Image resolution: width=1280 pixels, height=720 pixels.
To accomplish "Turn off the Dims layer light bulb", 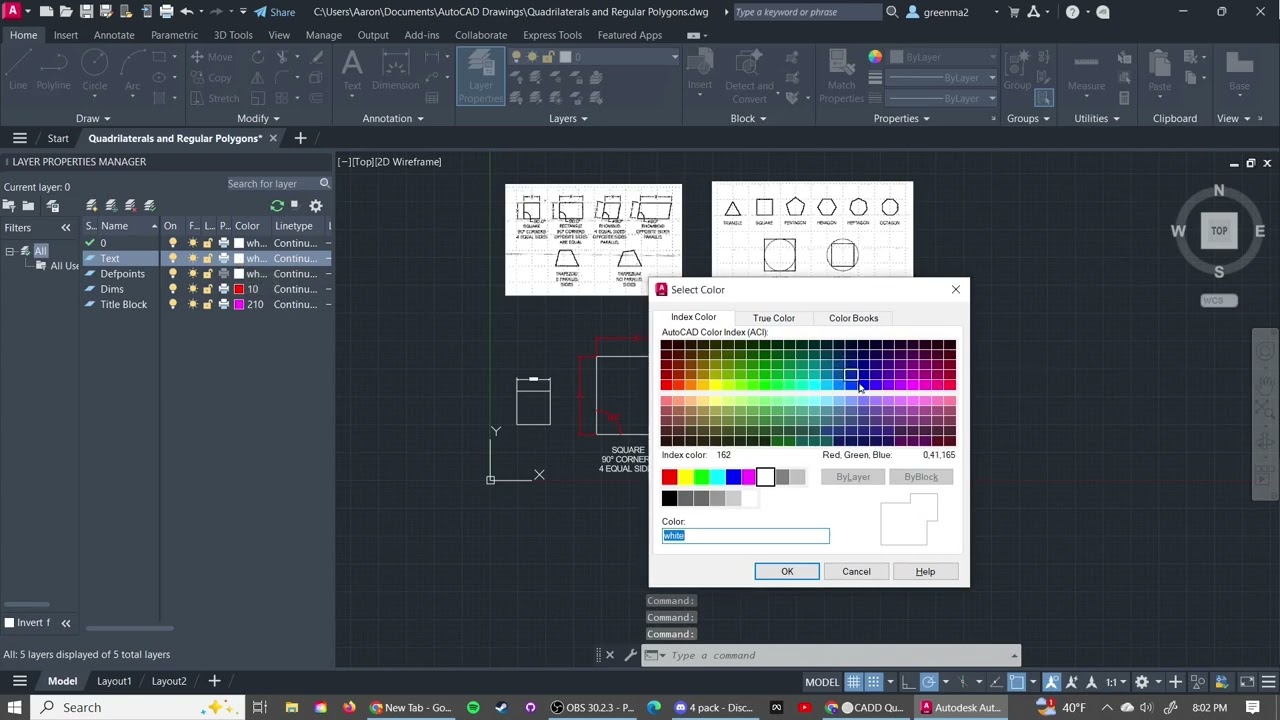I will (x=172, y=289).
